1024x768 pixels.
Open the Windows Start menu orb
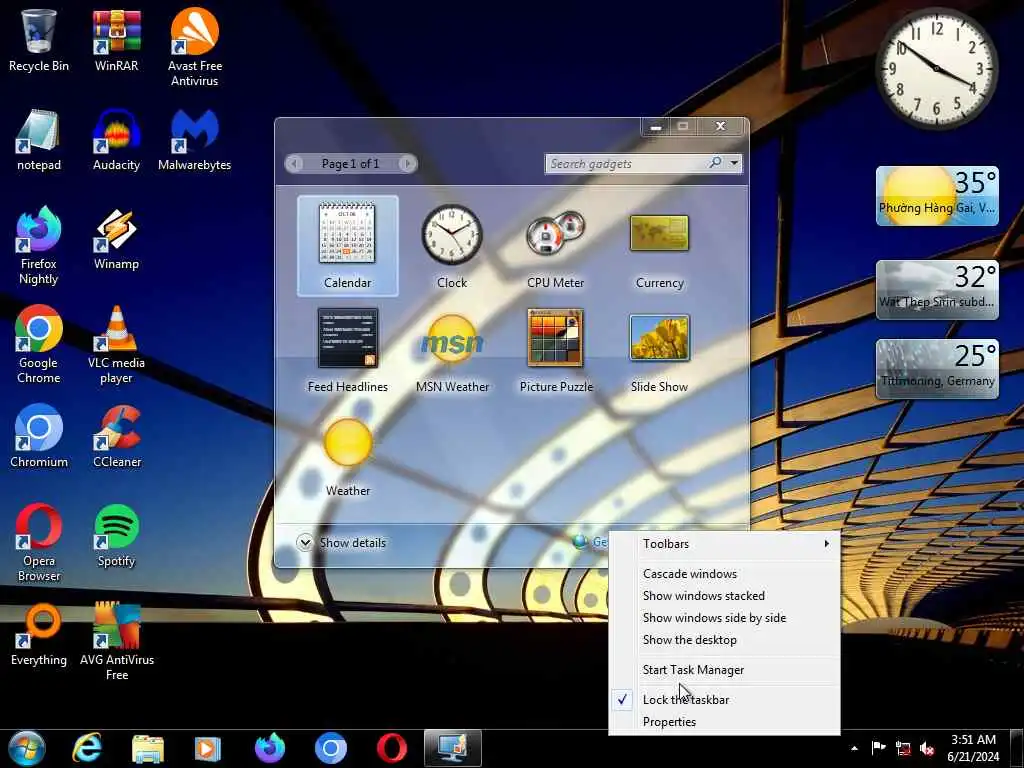[x=27, y=748]
